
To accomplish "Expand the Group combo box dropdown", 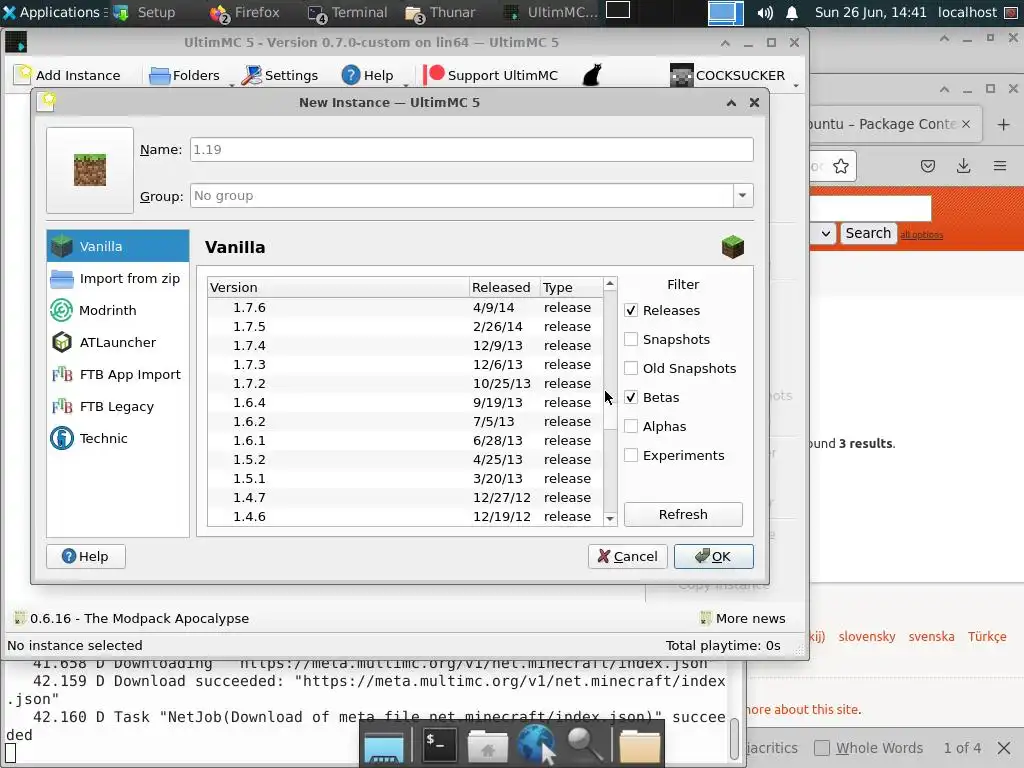I will pos(743,195).
